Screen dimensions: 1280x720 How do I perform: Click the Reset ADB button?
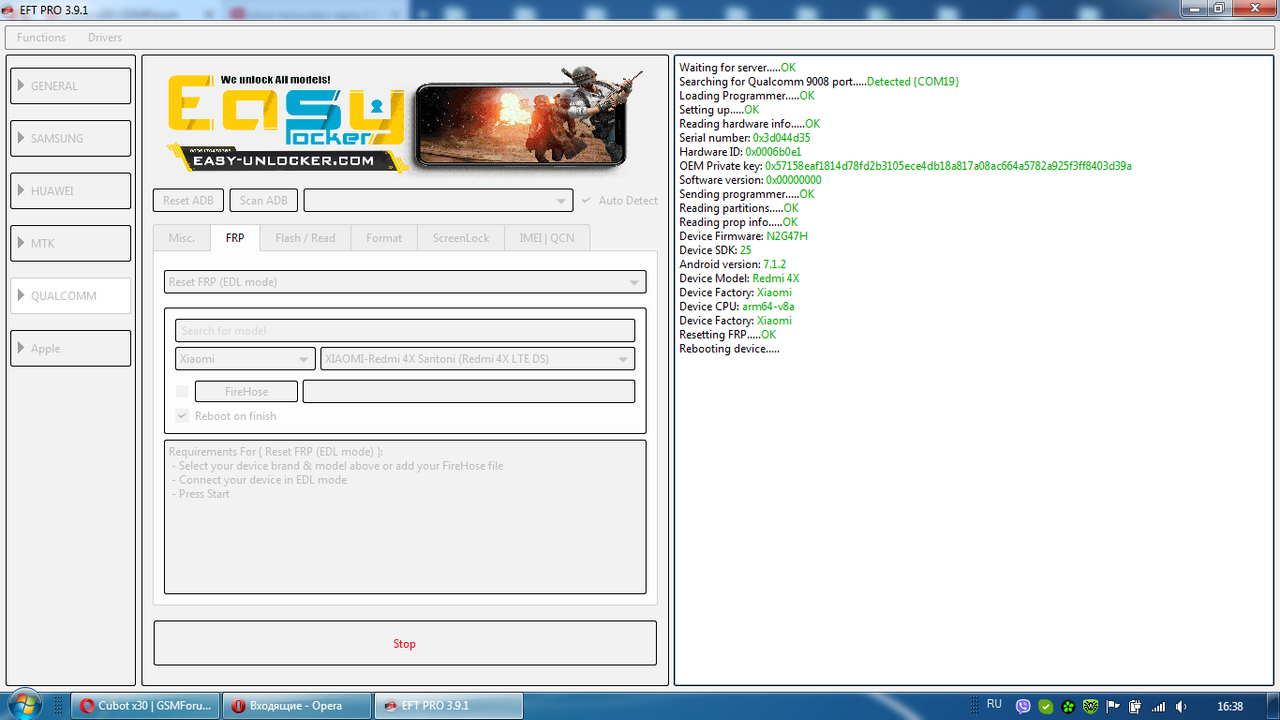[189, 200]
